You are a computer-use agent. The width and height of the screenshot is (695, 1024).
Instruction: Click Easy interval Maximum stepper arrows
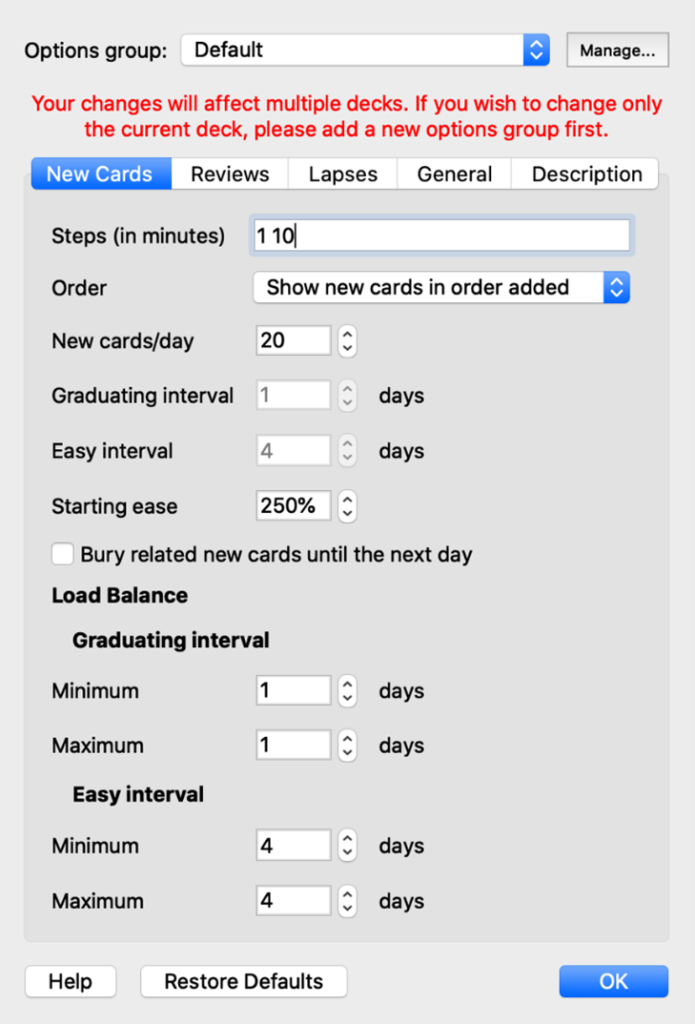[347, 901]
